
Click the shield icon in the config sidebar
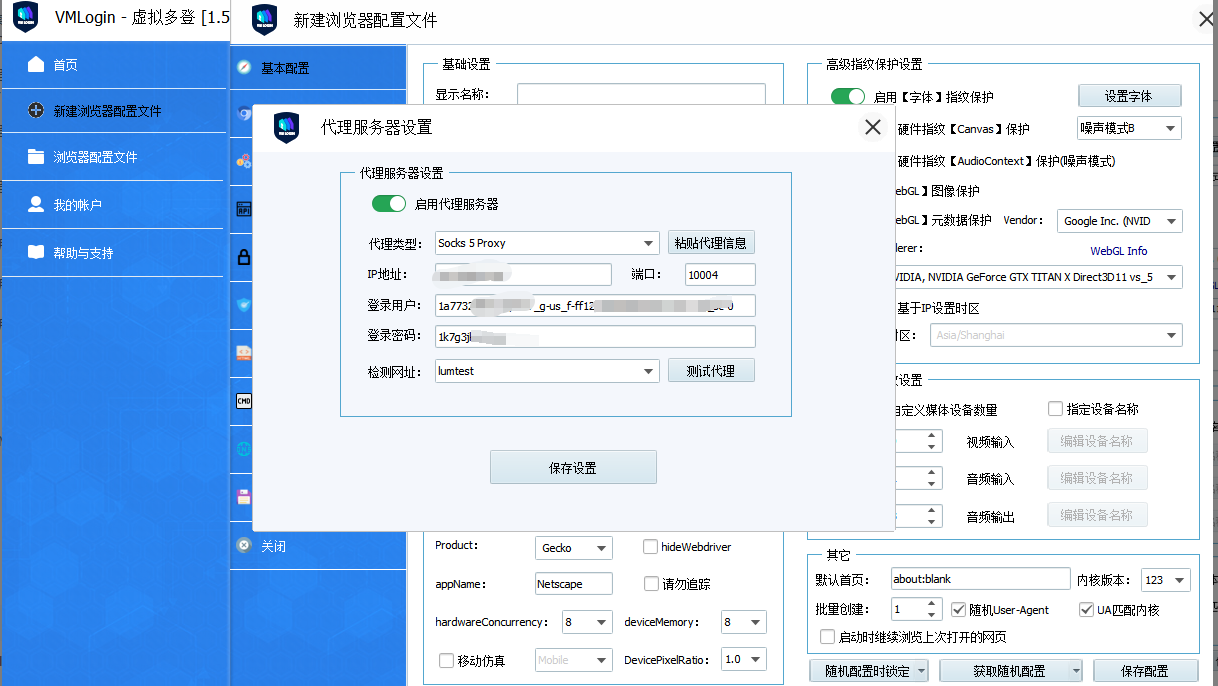243,305
